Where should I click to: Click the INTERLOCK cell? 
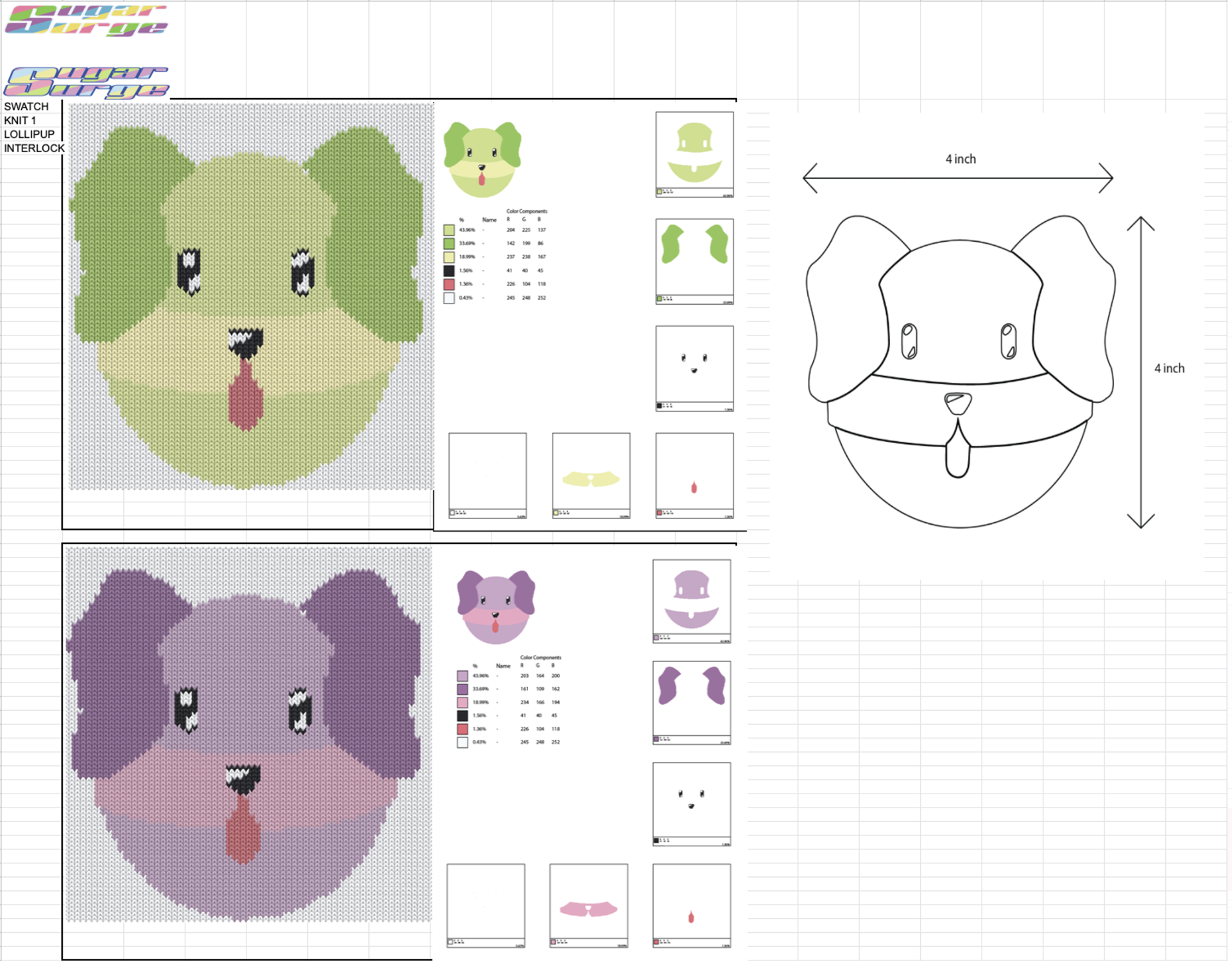(x=34, y=148)
